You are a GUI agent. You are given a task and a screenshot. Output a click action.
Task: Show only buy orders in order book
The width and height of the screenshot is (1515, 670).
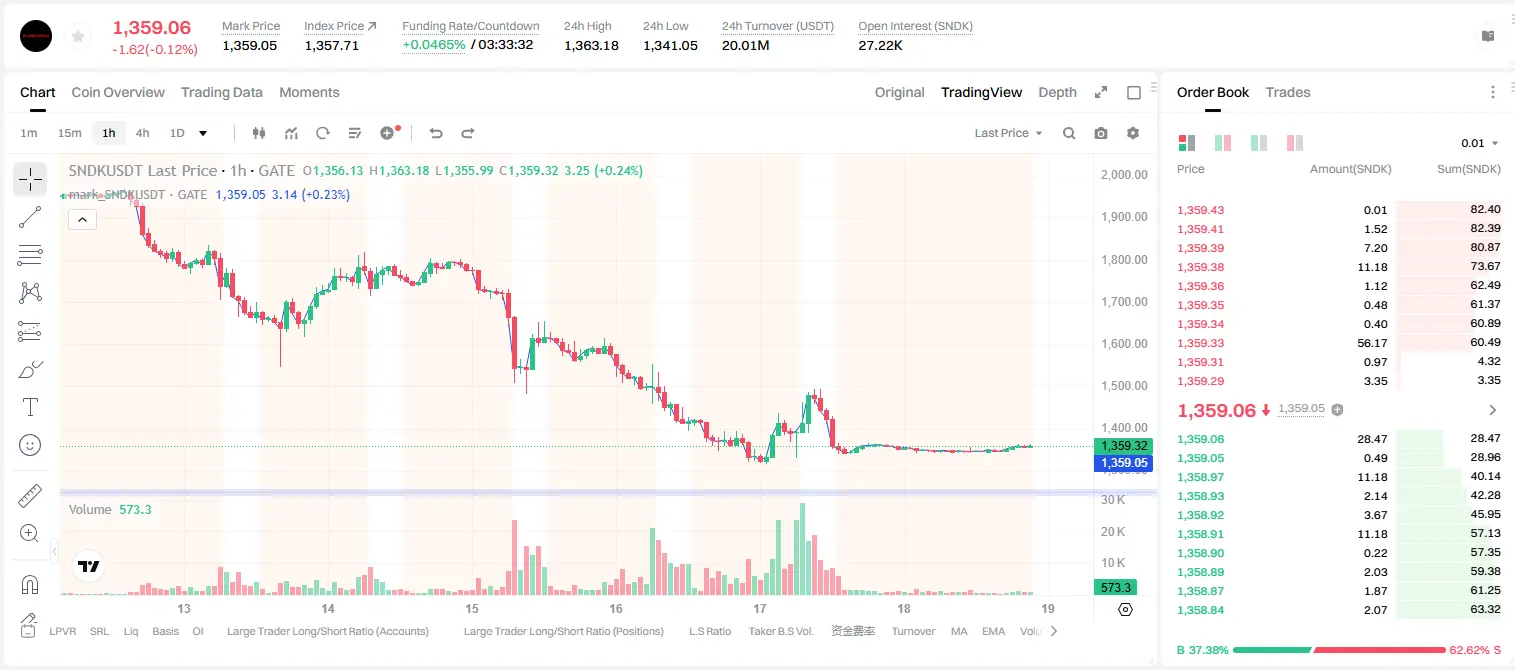(1259, 143)
